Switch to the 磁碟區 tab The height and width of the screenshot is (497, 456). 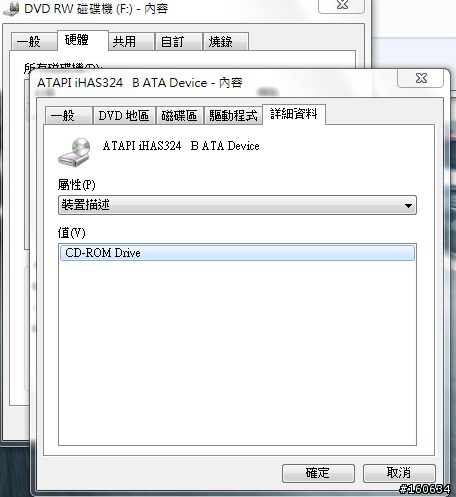[179, 116]
